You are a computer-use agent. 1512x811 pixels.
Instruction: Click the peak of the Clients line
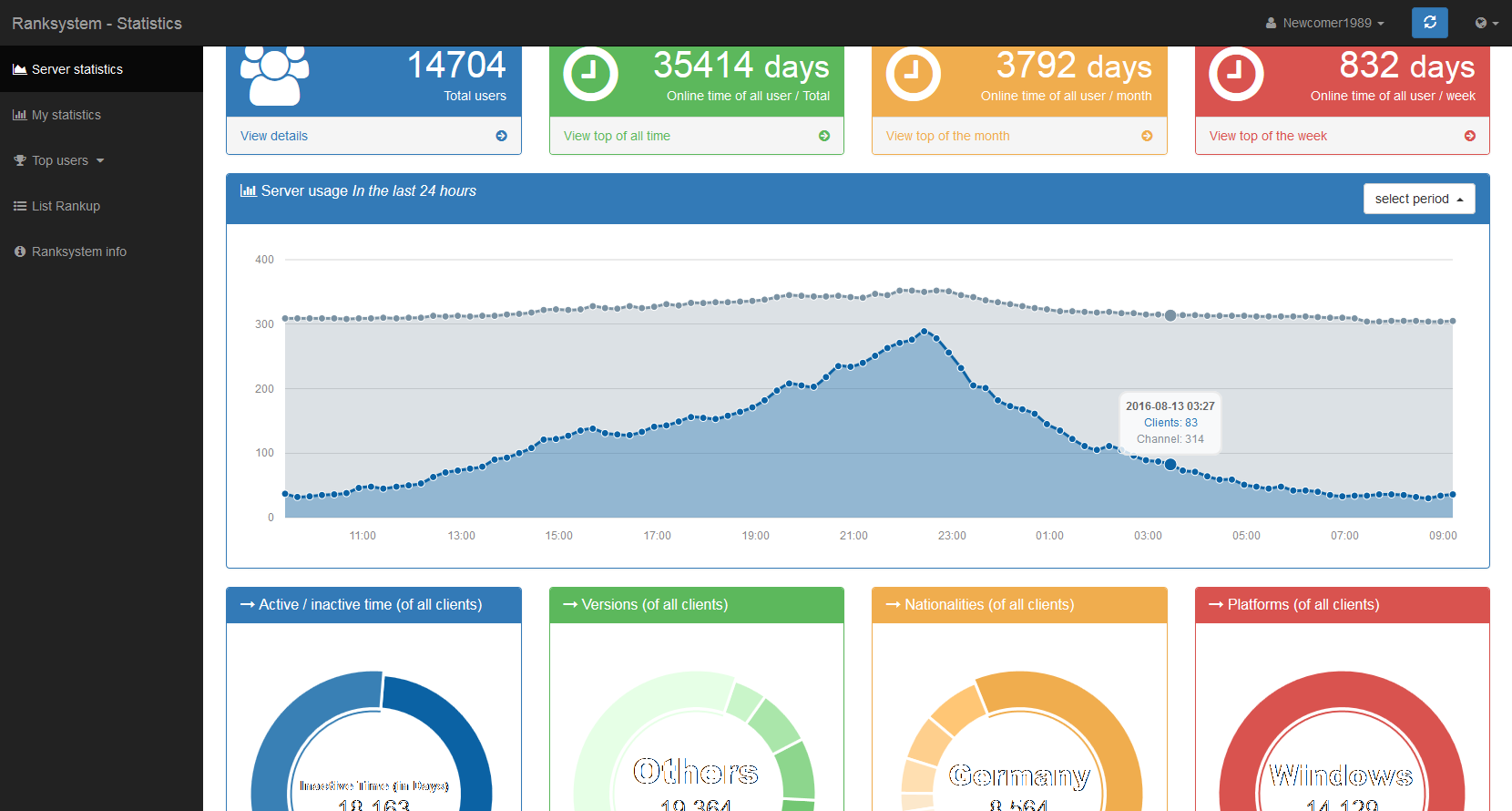924,332
